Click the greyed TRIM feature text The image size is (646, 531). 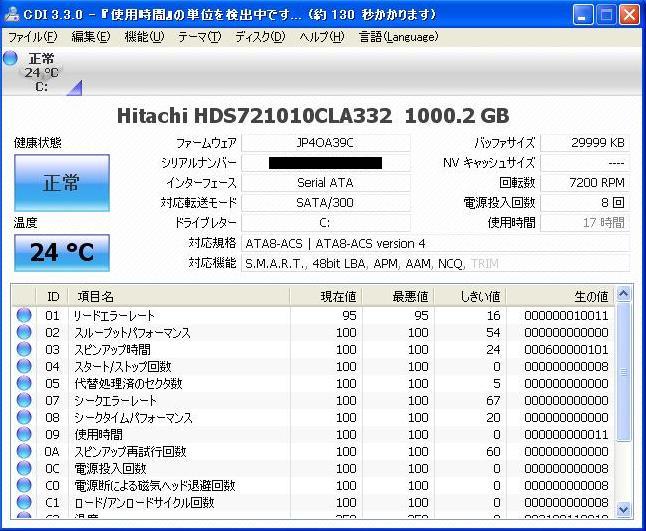tap(485, 264)
